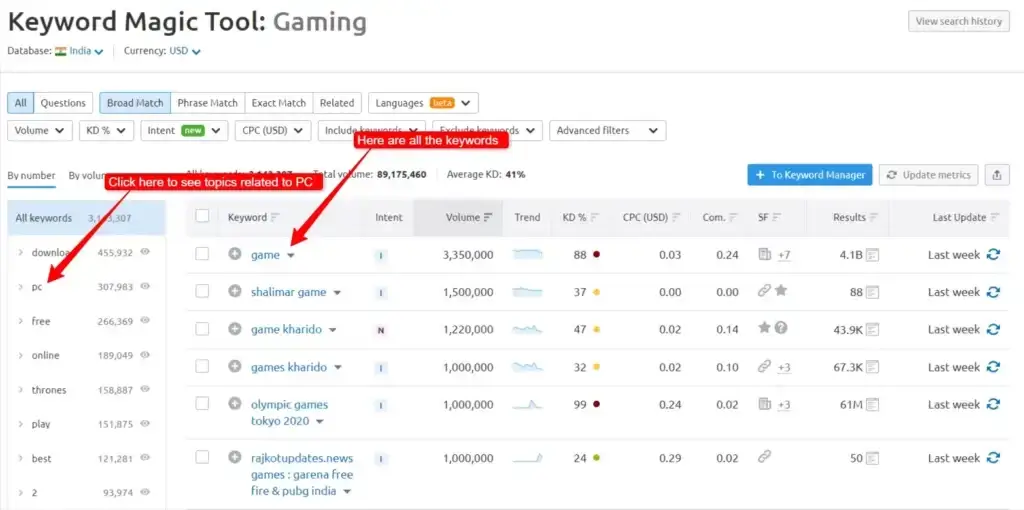This screenshot has height=510, width=1024.
Task: Change the USD currency dropdown
Action: click(185, 51)
